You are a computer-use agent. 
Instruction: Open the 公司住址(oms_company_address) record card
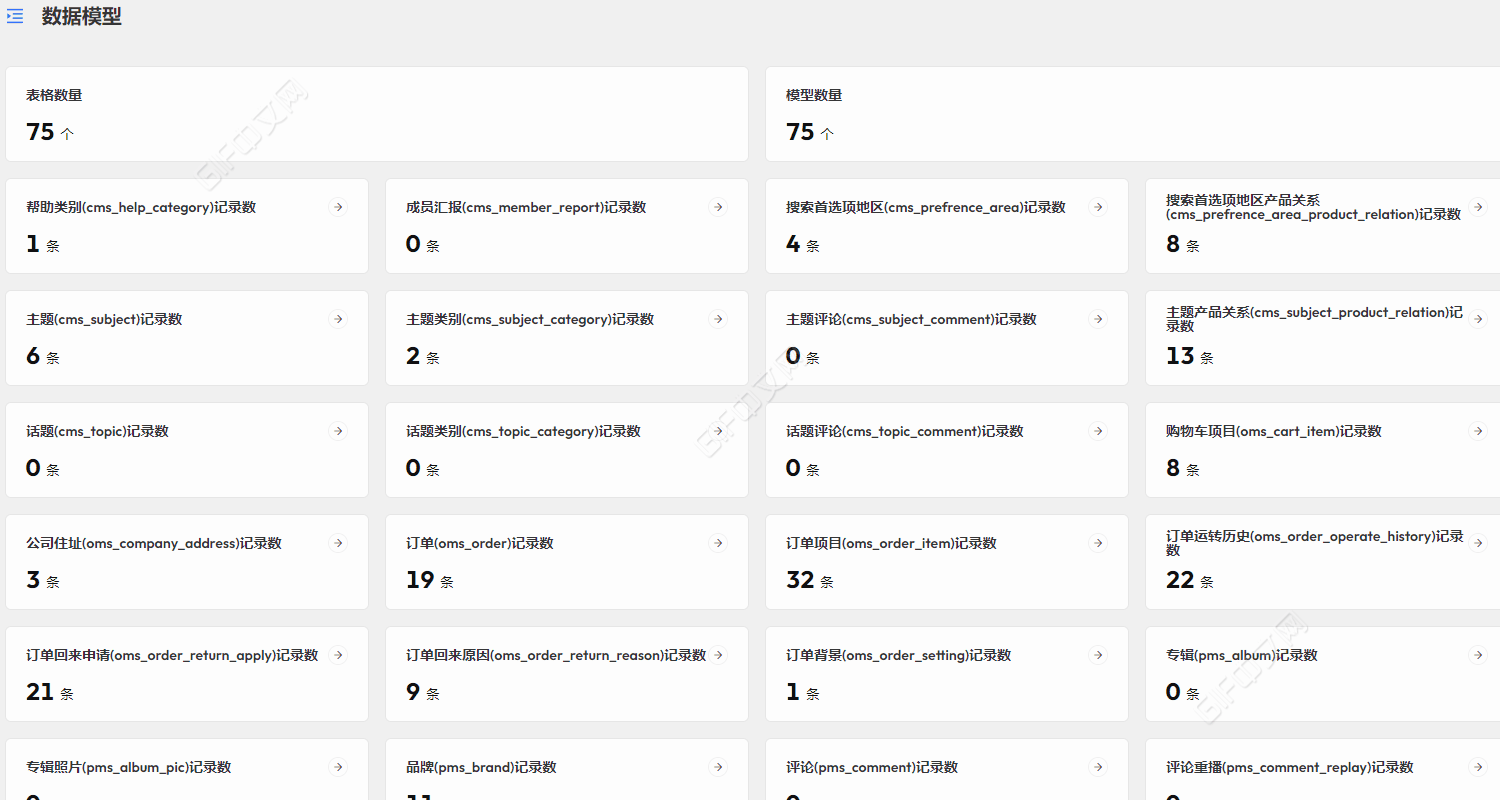187,561
